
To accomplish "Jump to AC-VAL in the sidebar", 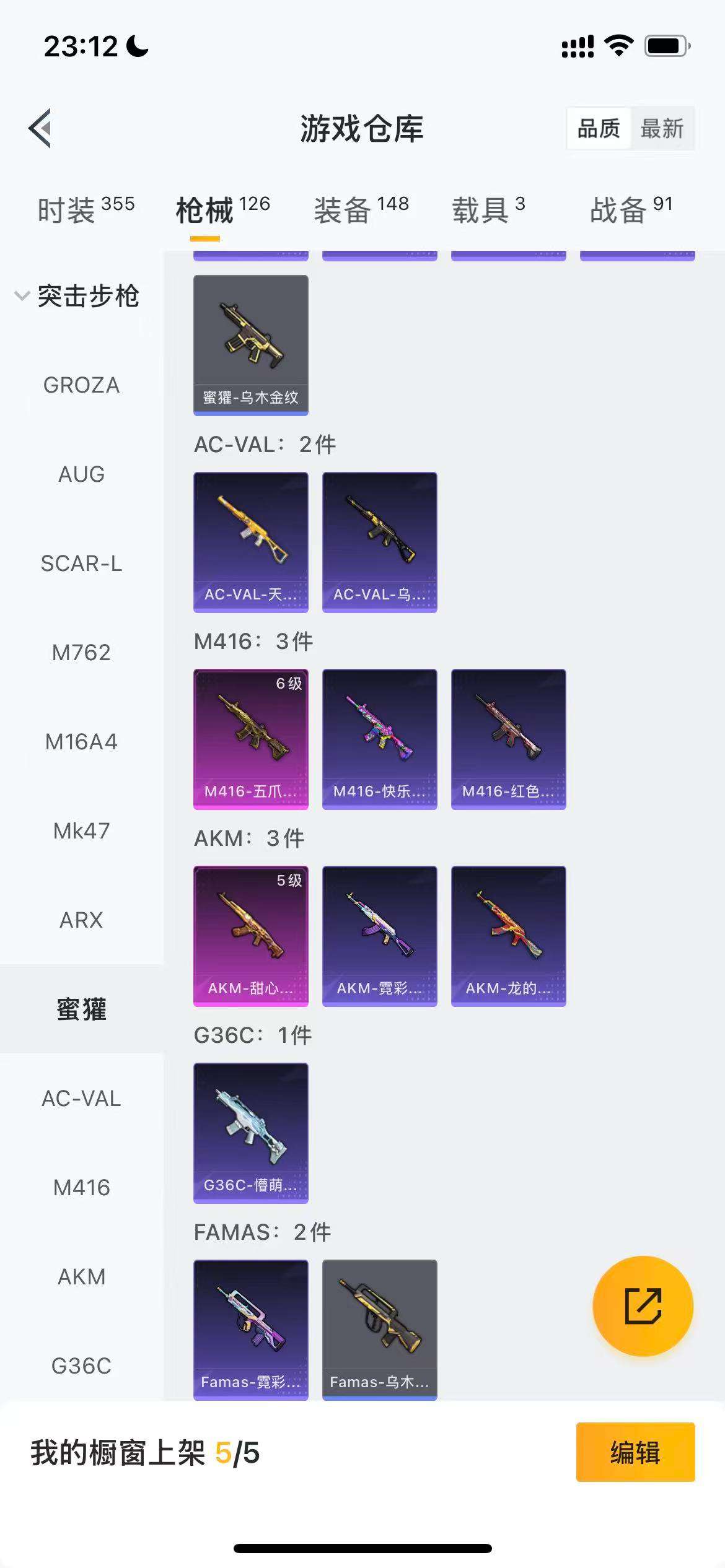I will pyautogui.click(x=81, y=1099).
